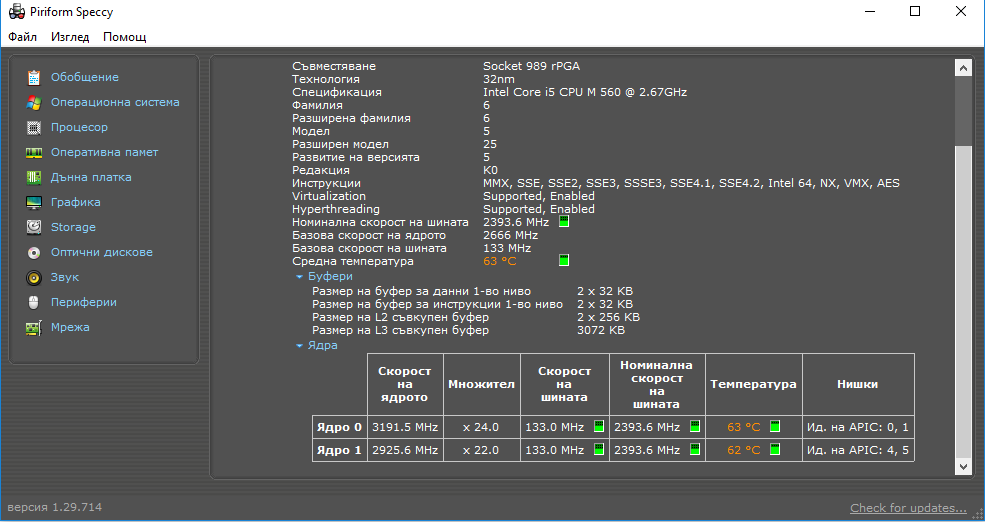
Task: Click Ядро 1 temperature graph icon
Action: [x=775, y=450]
